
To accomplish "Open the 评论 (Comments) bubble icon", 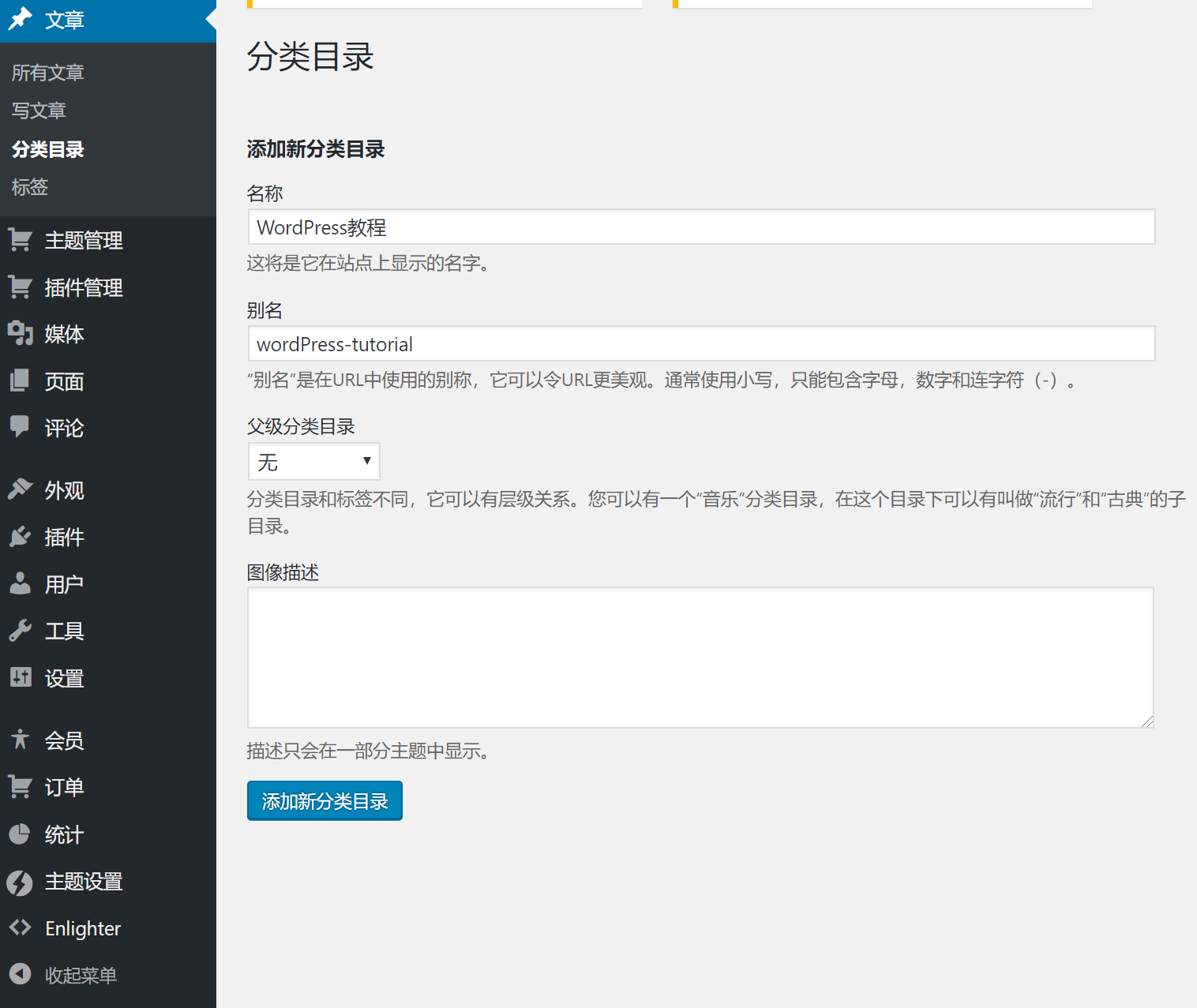I will coord(21,428).
